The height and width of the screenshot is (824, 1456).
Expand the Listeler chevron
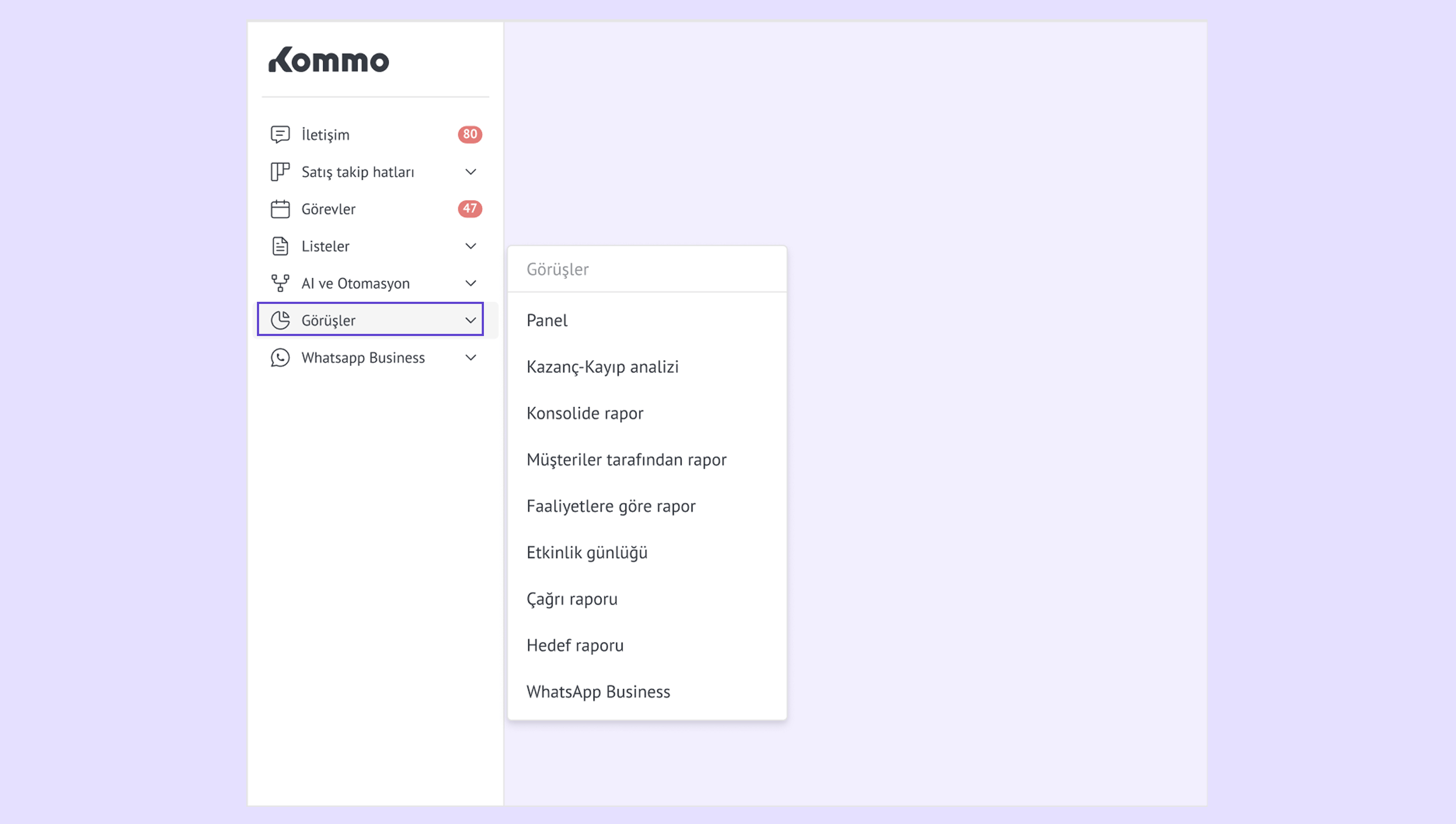[471, 246]
